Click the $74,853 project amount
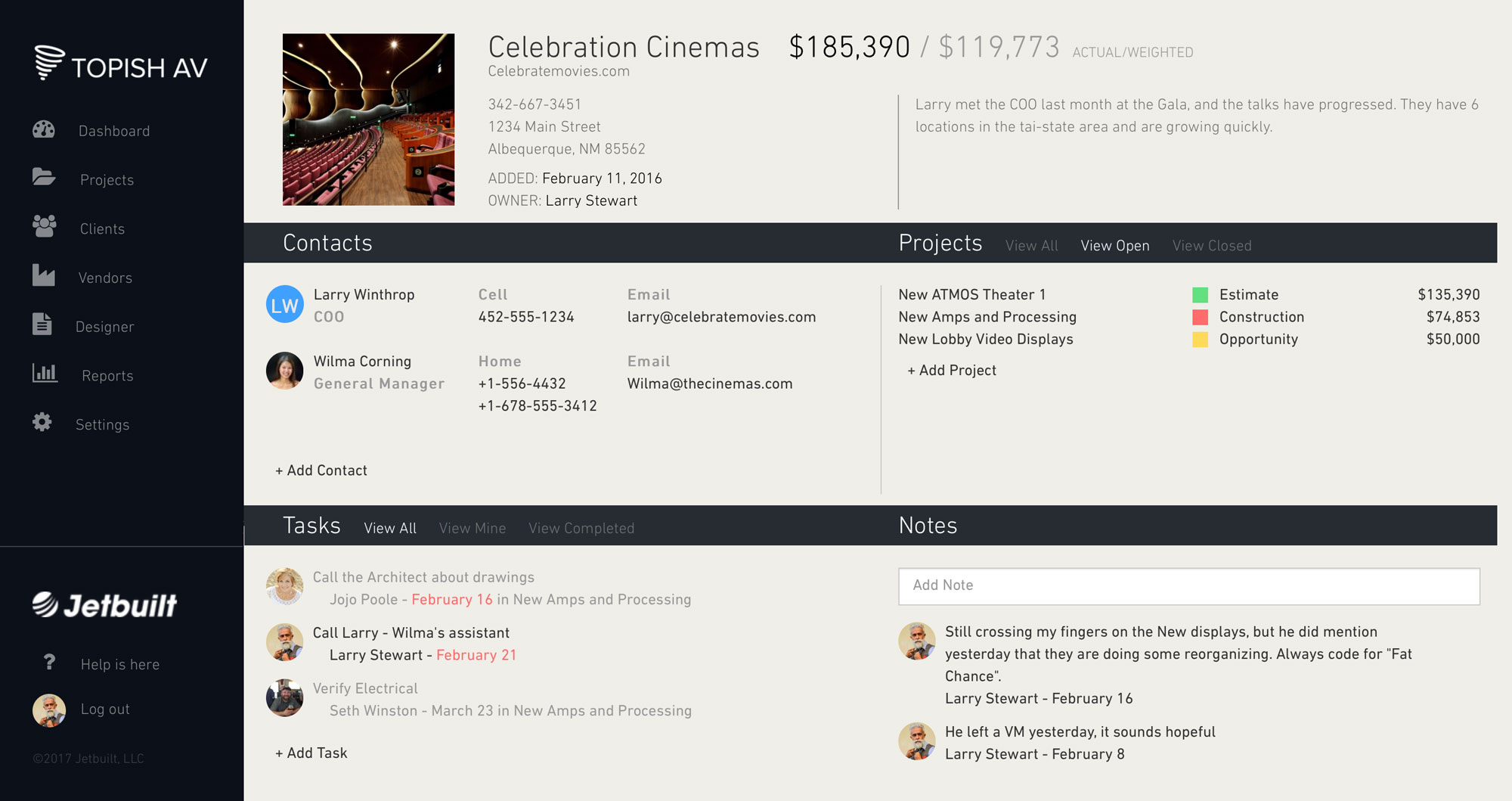The width and height of the screenshot is (1512, 801). click(x=1453, y=317)
